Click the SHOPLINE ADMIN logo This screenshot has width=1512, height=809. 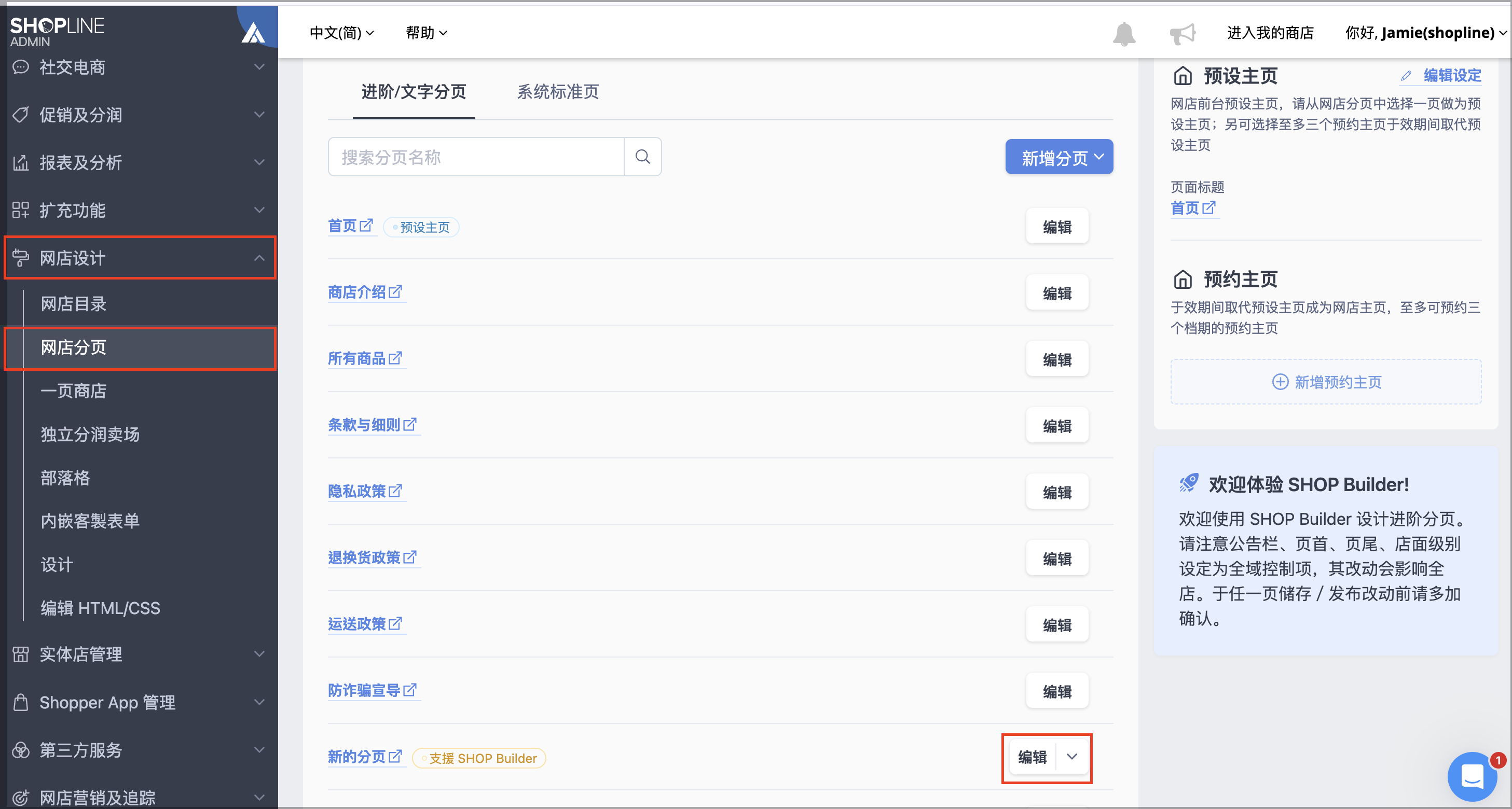pyautogui.click(x=57, y=32)
